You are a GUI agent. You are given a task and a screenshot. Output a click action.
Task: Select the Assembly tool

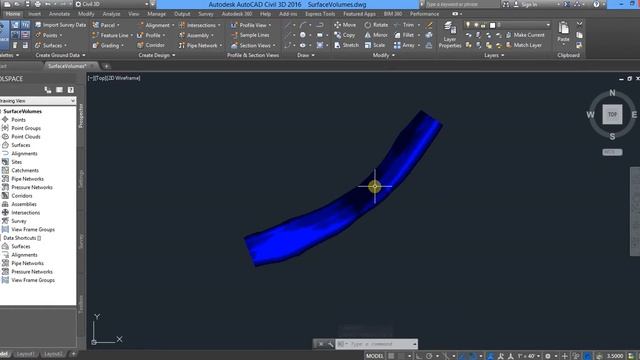tap(196, 35)
